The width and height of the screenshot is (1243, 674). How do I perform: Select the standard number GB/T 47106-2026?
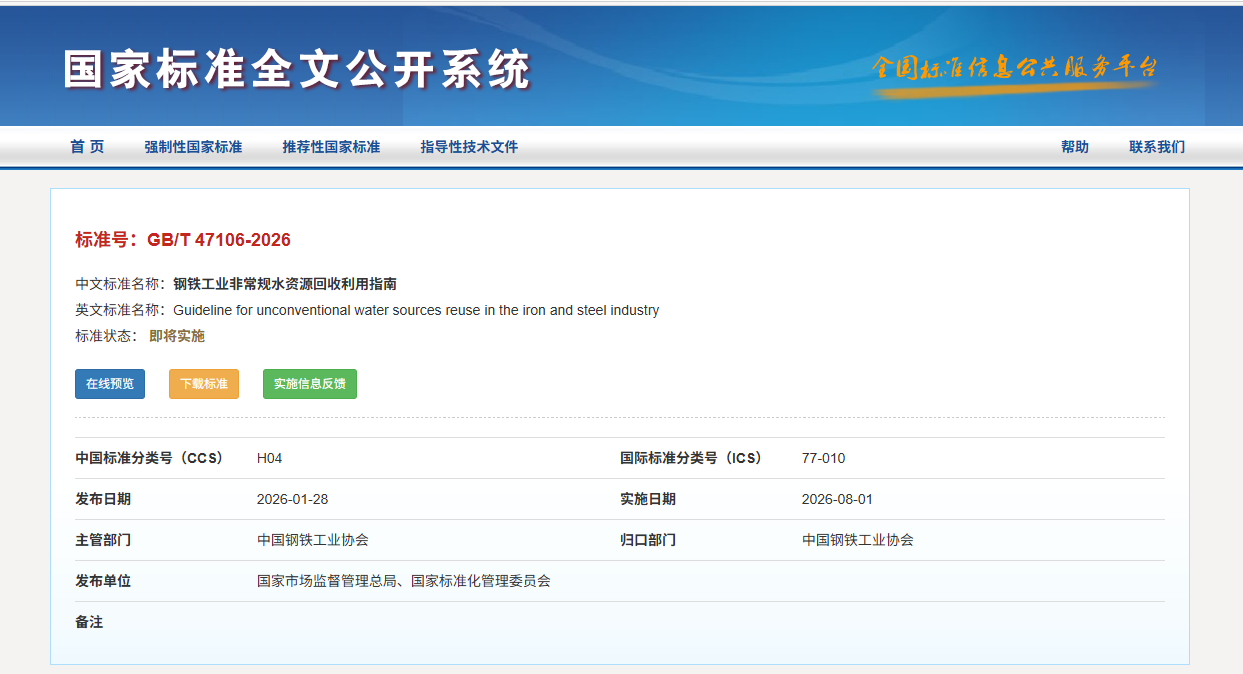coord(215,240)
